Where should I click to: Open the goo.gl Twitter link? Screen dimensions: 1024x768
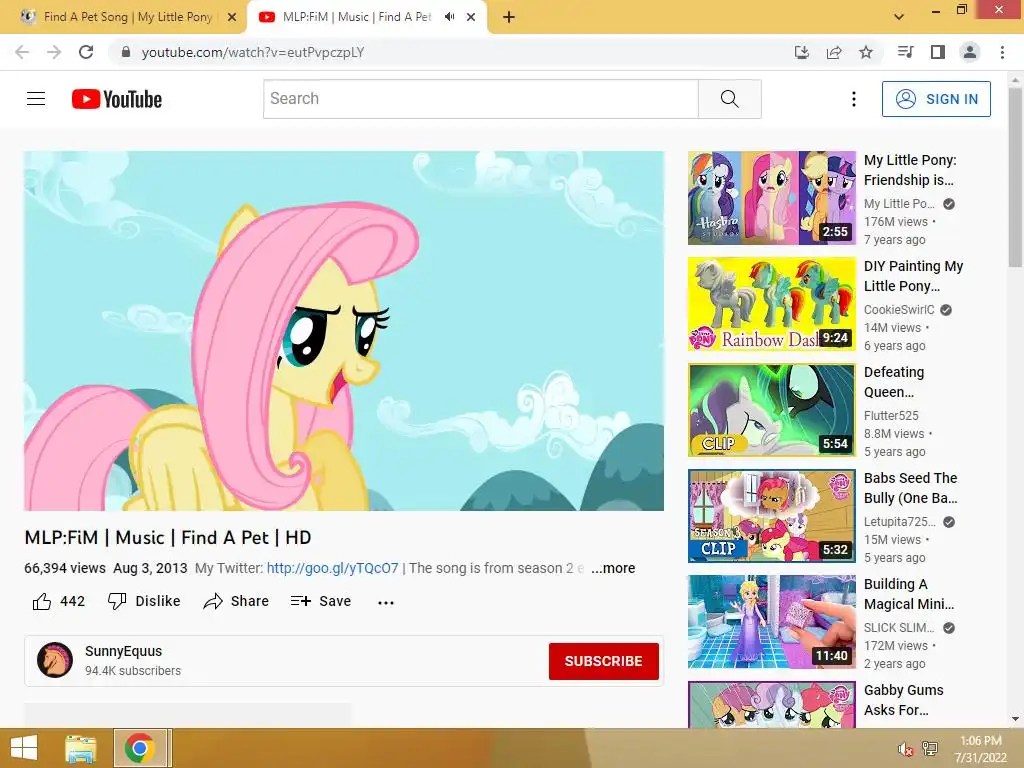pyautogui.click(x=332, y=568)
